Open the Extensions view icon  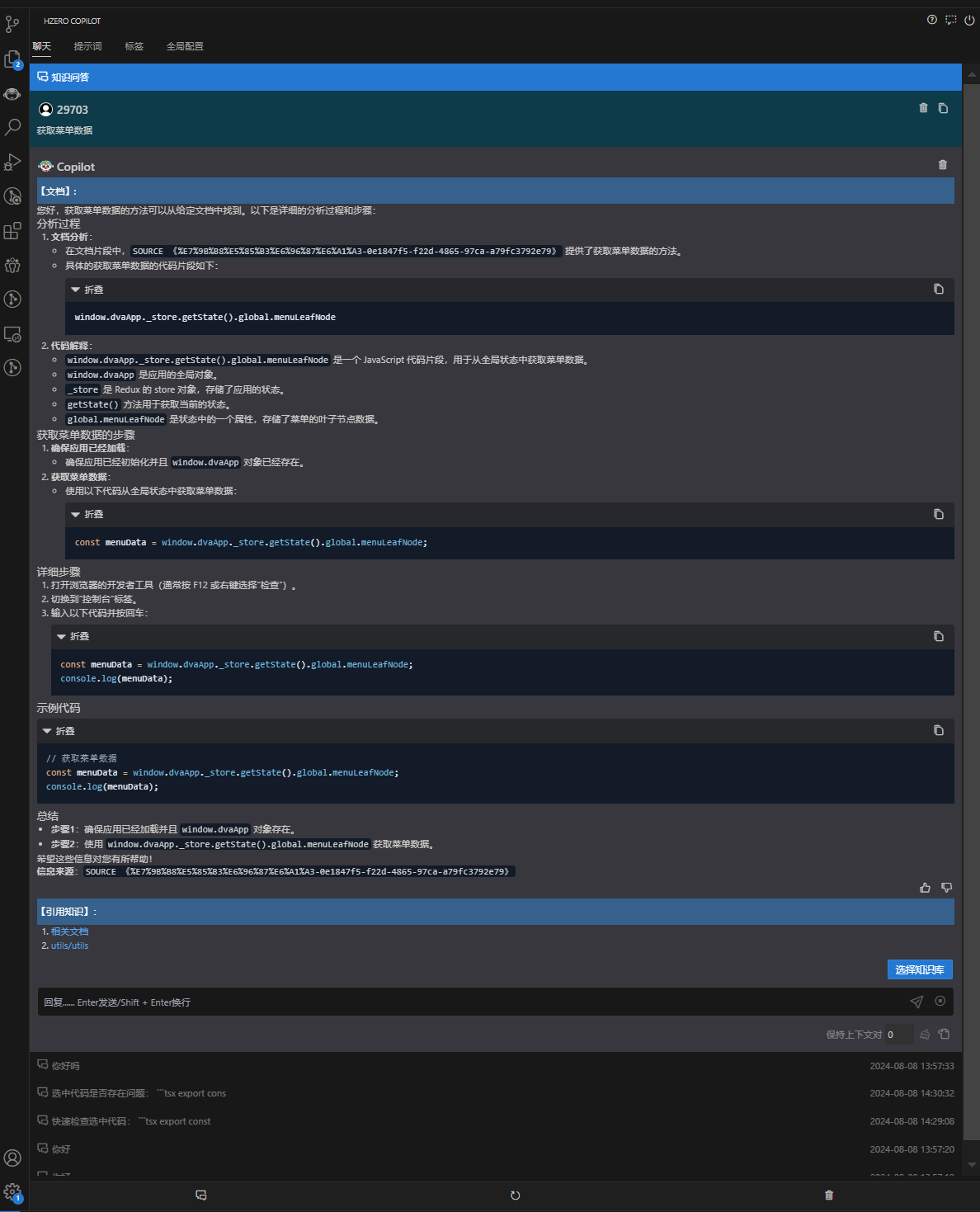tap(12, 230)
